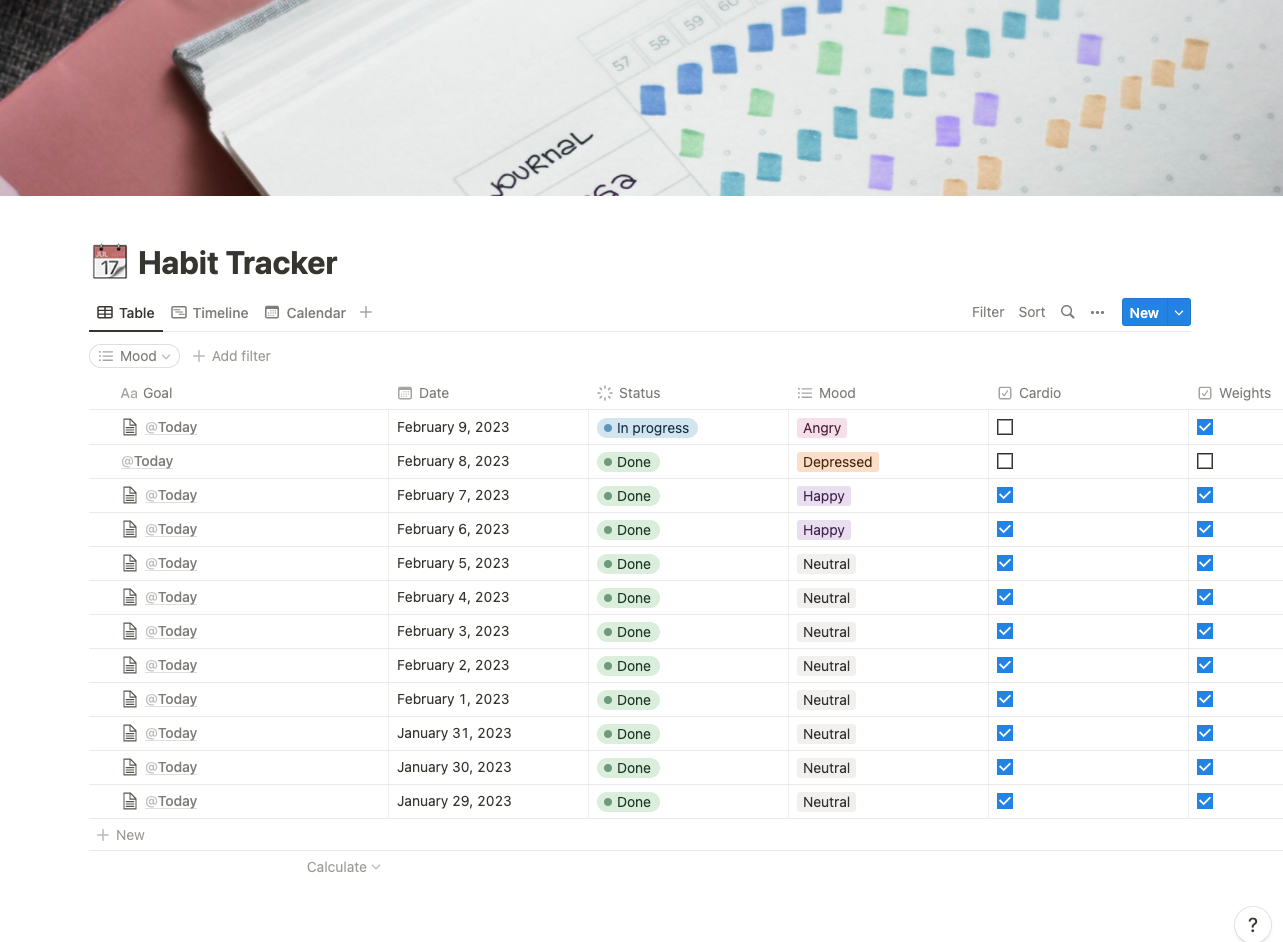Click page icon of February 9 row
The image size is (1283, 942).
coord(129,427)
